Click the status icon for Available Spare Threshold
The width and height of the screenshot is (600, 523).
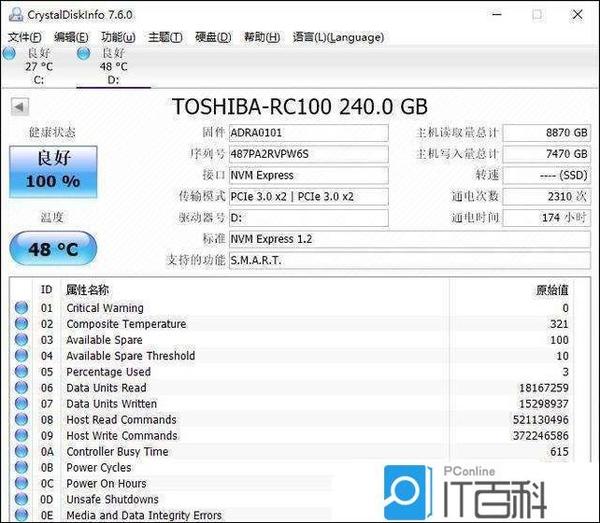pyautogui.click(x=21, y=355)
